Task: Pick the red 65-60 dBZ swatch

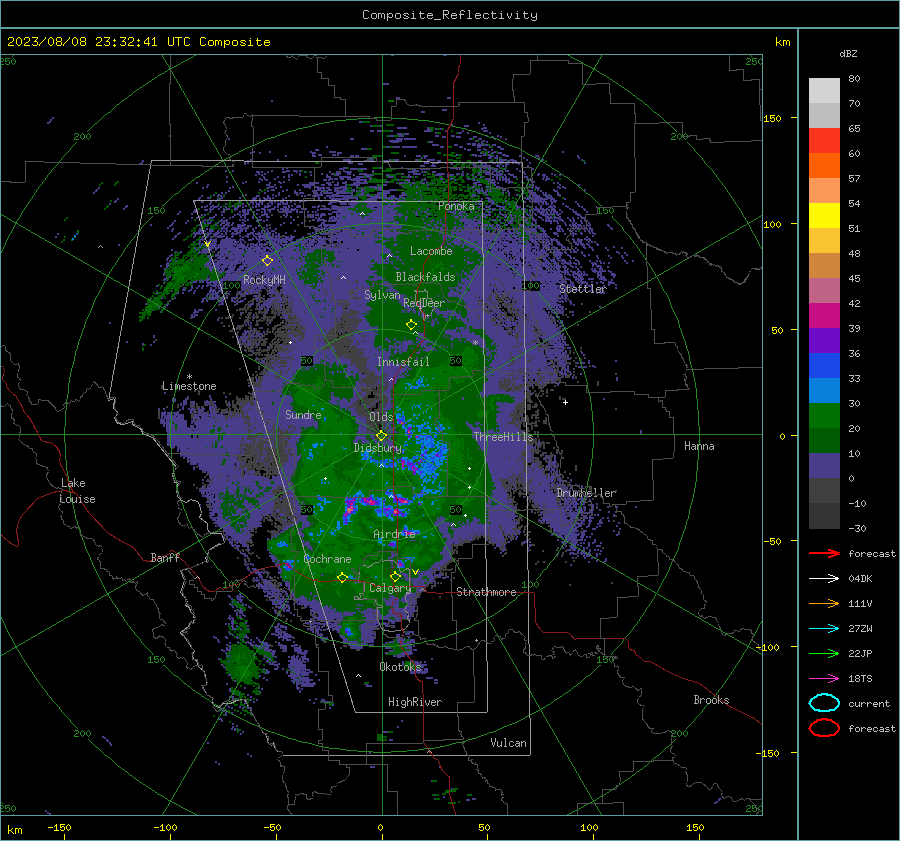Action: click(824, 141)
